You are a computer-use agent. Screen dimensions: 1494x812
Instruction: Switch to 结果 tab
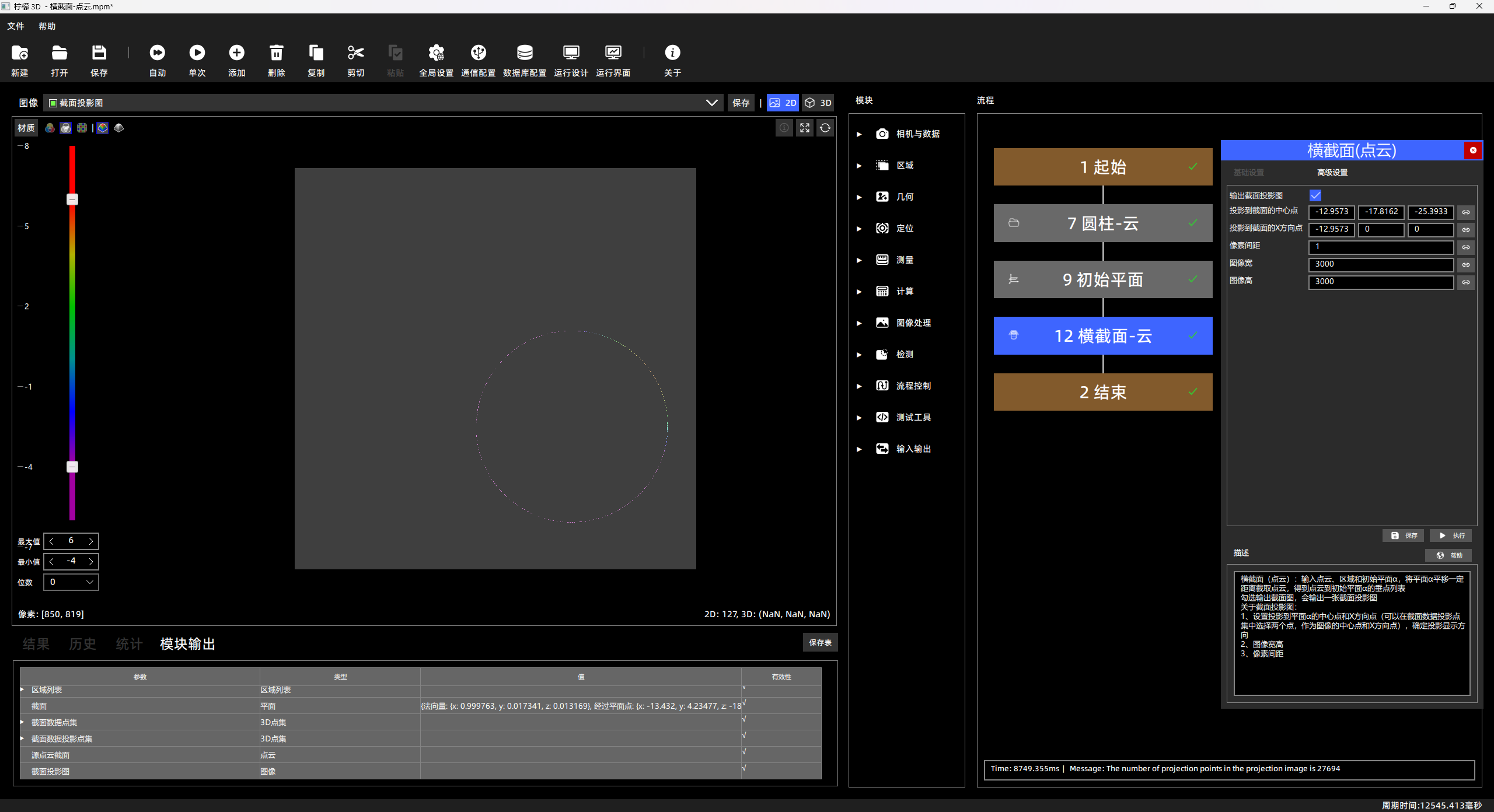pos(36,644)
